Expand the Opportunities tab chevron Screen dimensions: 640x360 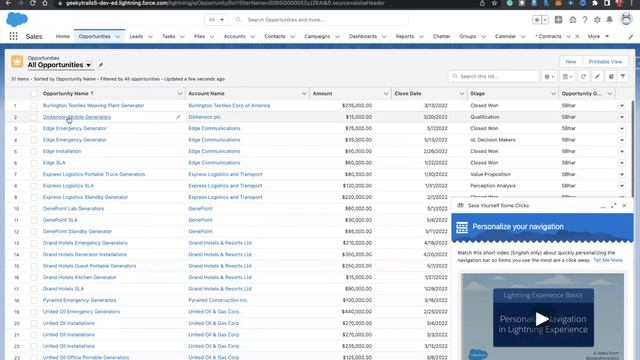(118, 37)
